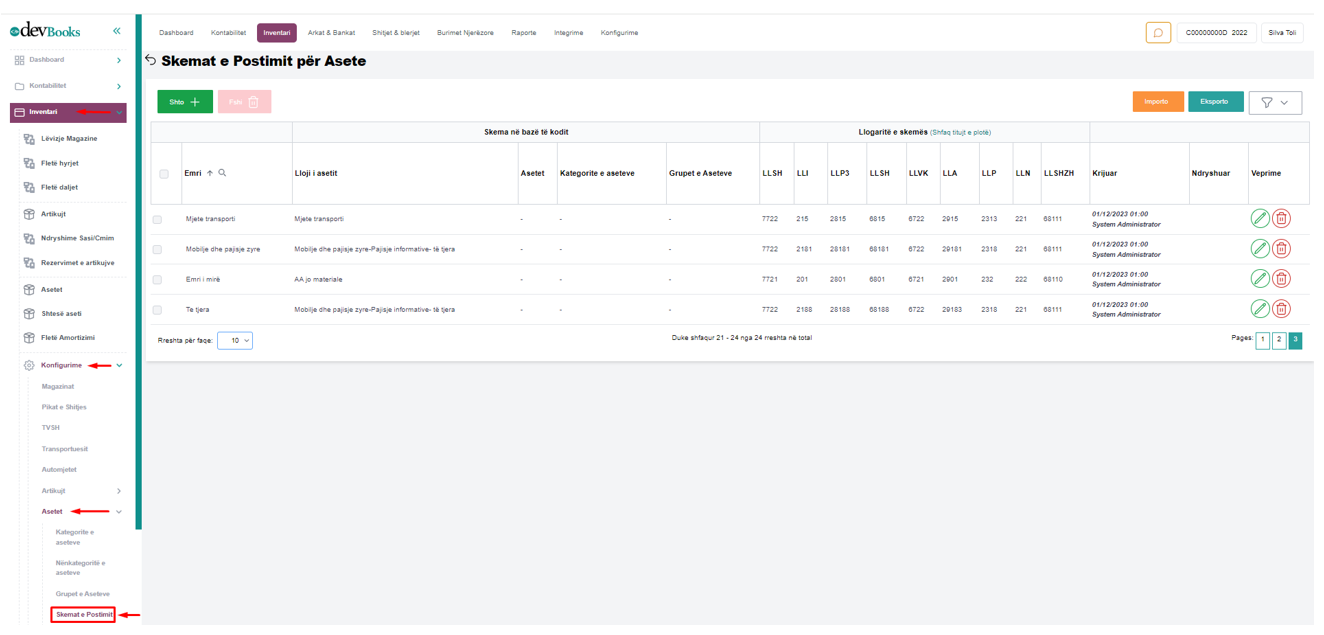Click edit pencil icon for Emri i mirë row

1260,279
